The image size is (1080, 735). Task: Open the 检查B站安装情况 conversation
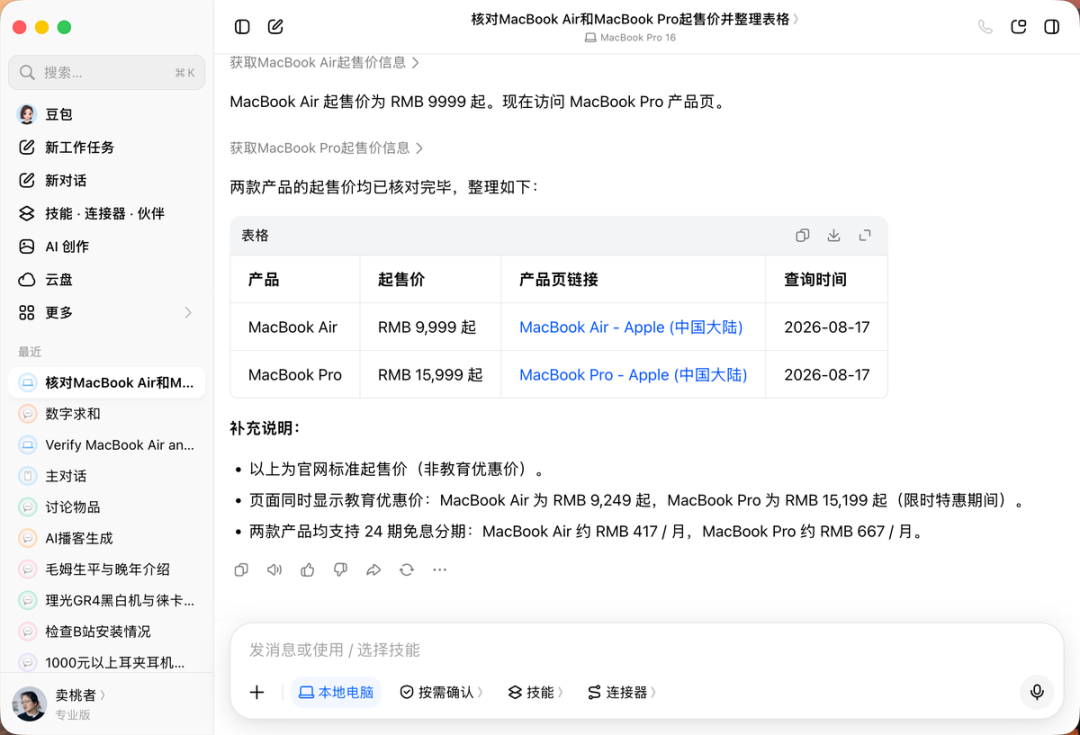point(106,631)
